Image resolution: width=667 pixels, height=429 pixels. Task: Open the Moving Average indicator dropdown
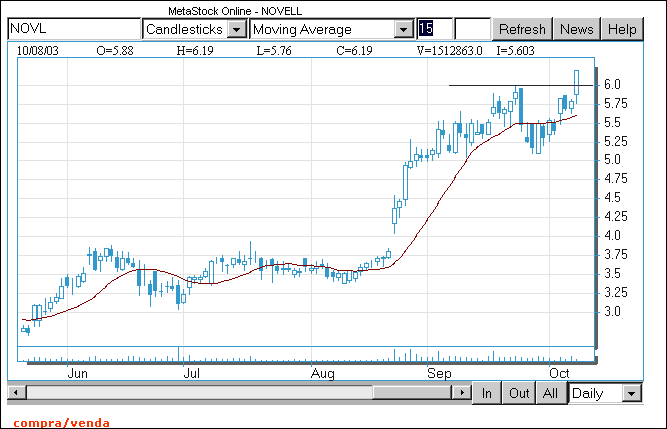[403, 29]
